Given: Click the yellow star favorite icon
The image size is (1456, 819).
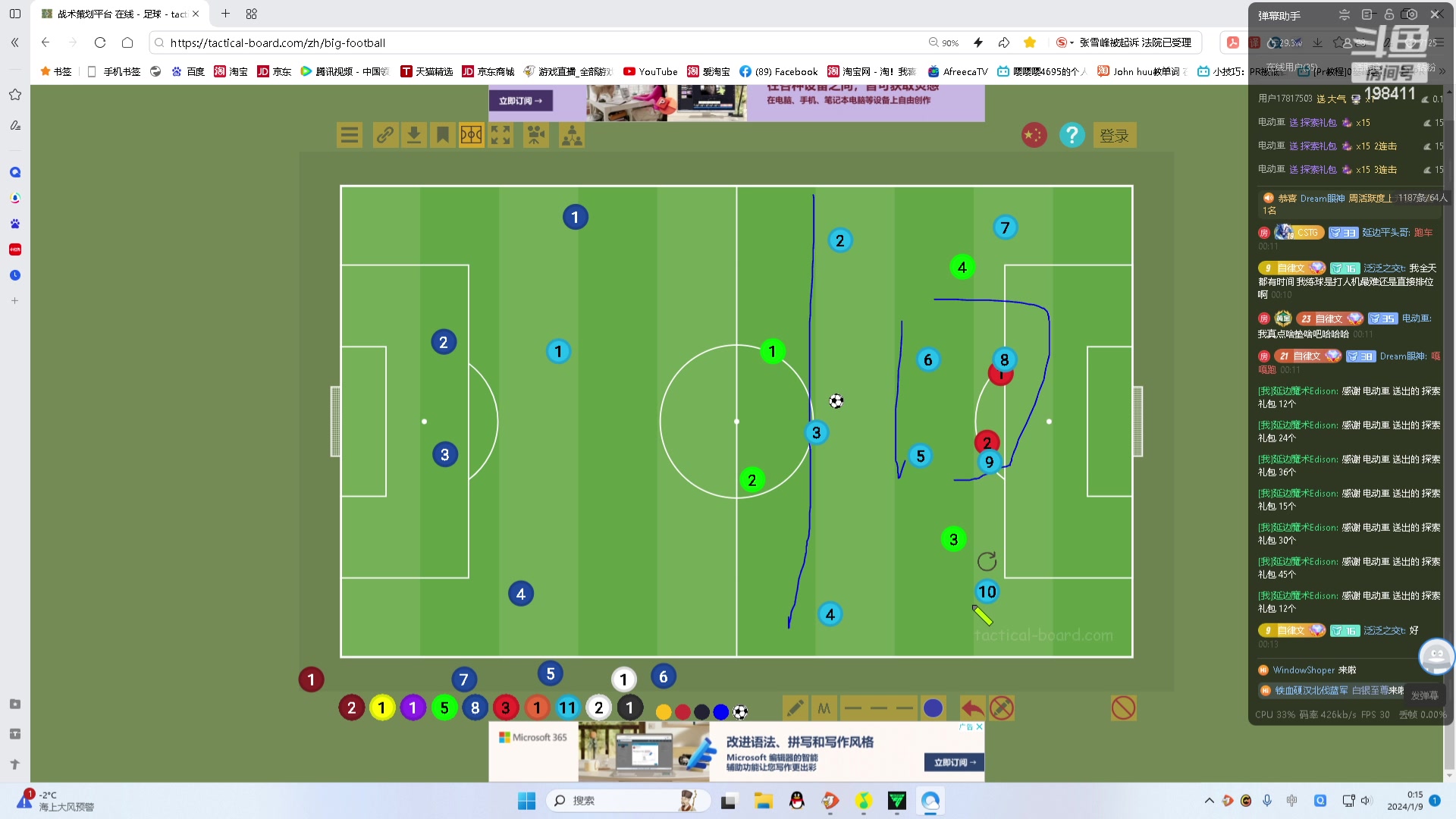Looking at the screenshot, I should tap(1030, 42).
